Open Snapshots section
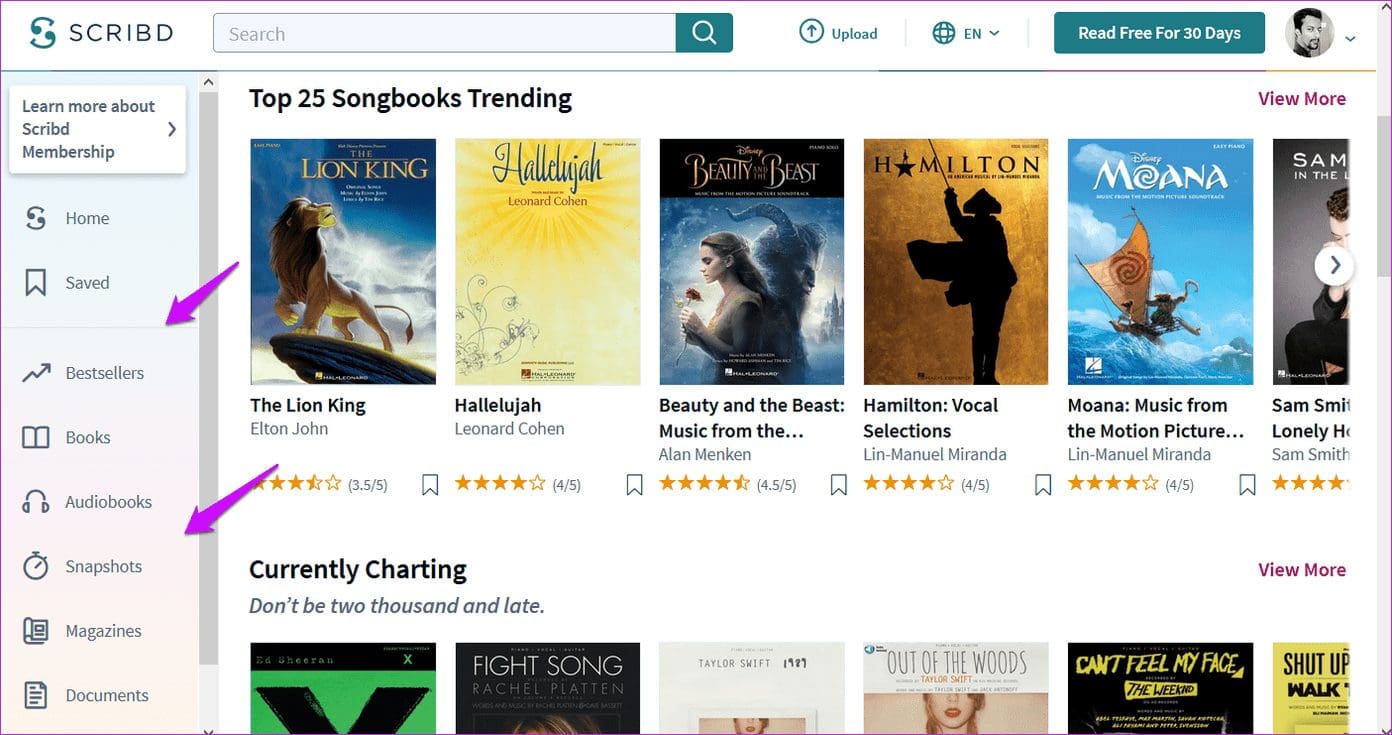 (x=104, y=566)
